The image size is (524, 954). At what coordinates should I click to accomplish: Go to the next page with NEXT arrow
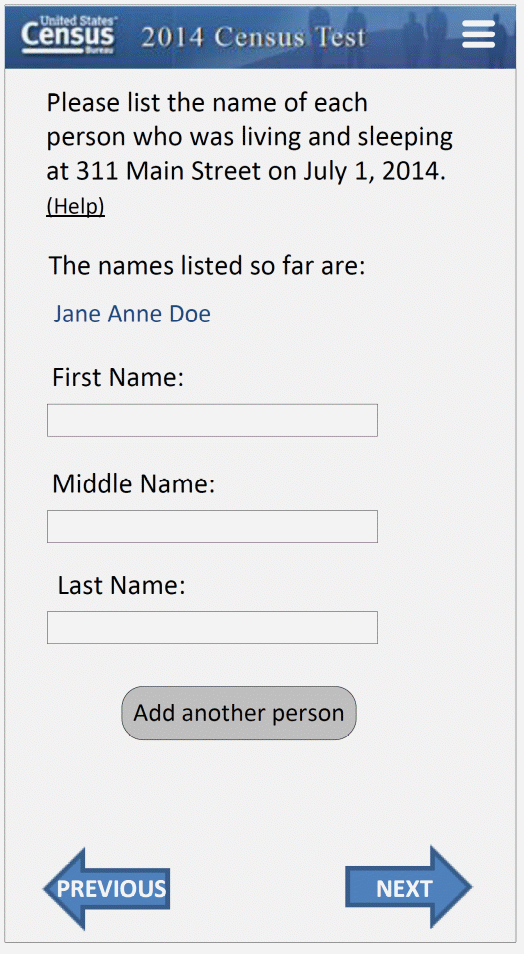[408, 887]
